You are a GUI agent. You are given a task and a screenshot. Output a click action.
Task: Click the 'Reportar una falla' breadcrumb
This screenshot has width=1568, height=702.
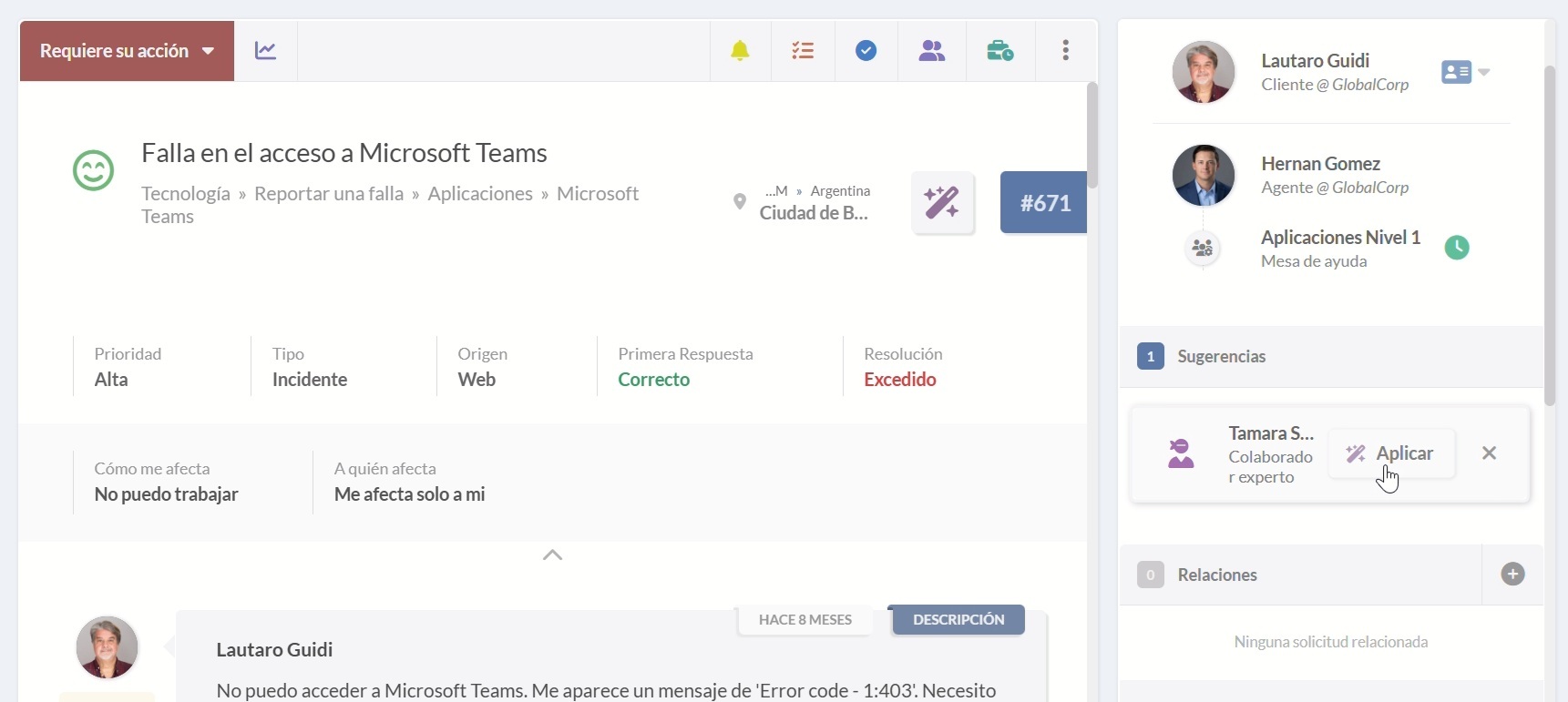point(329,193)
